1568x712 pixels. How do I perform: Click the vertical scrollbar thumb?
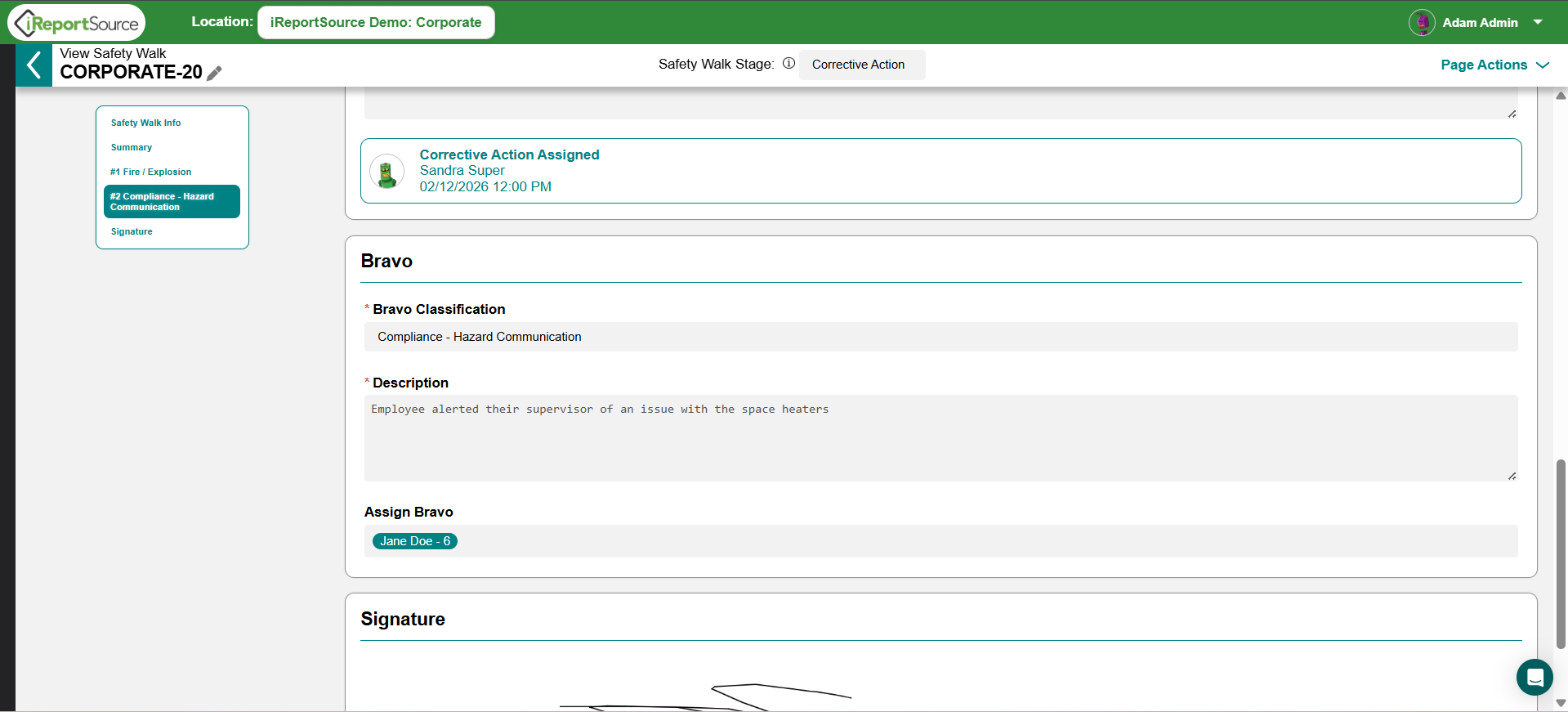click(x=1561, y=553)
